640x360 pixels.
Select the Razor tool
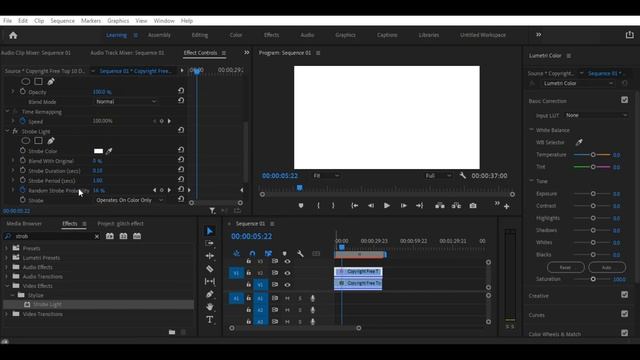coord(209,269)
